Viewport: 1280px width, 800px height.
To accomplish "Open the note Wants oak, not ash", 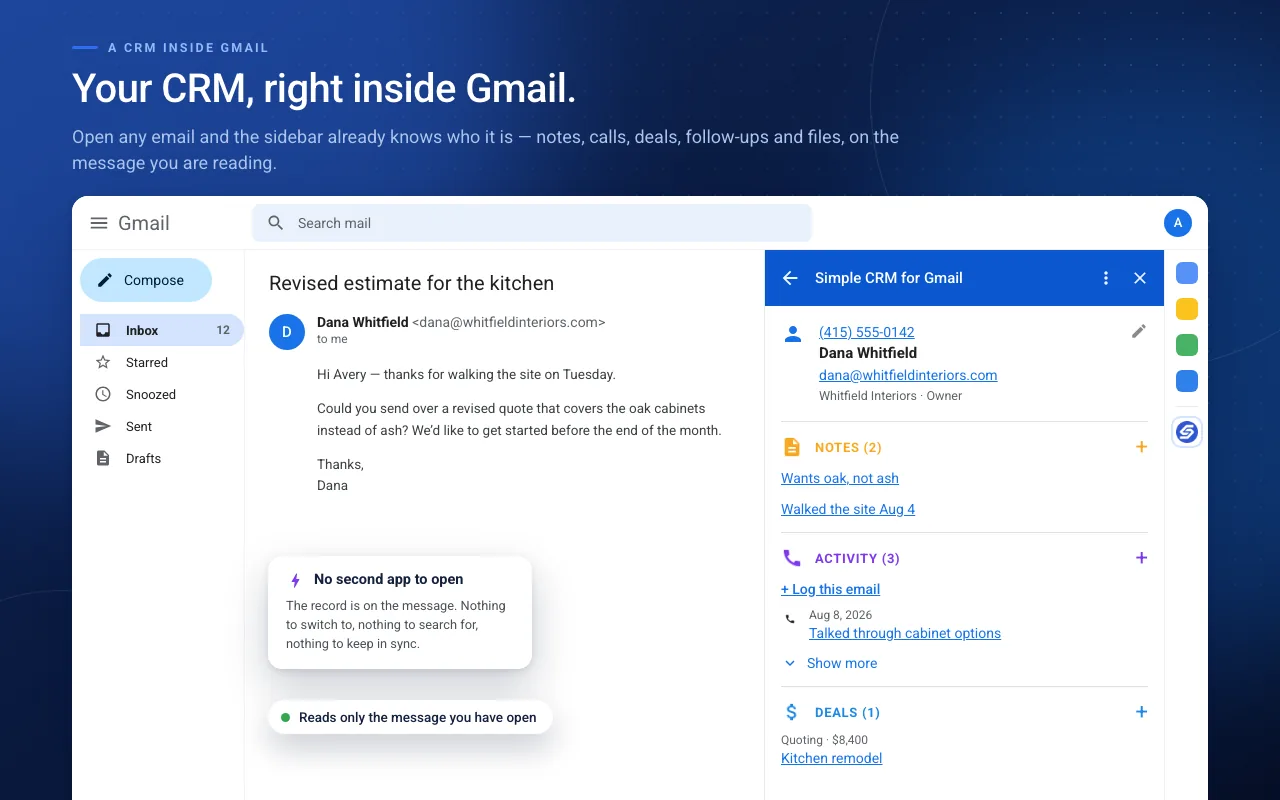I will (840, 478).
